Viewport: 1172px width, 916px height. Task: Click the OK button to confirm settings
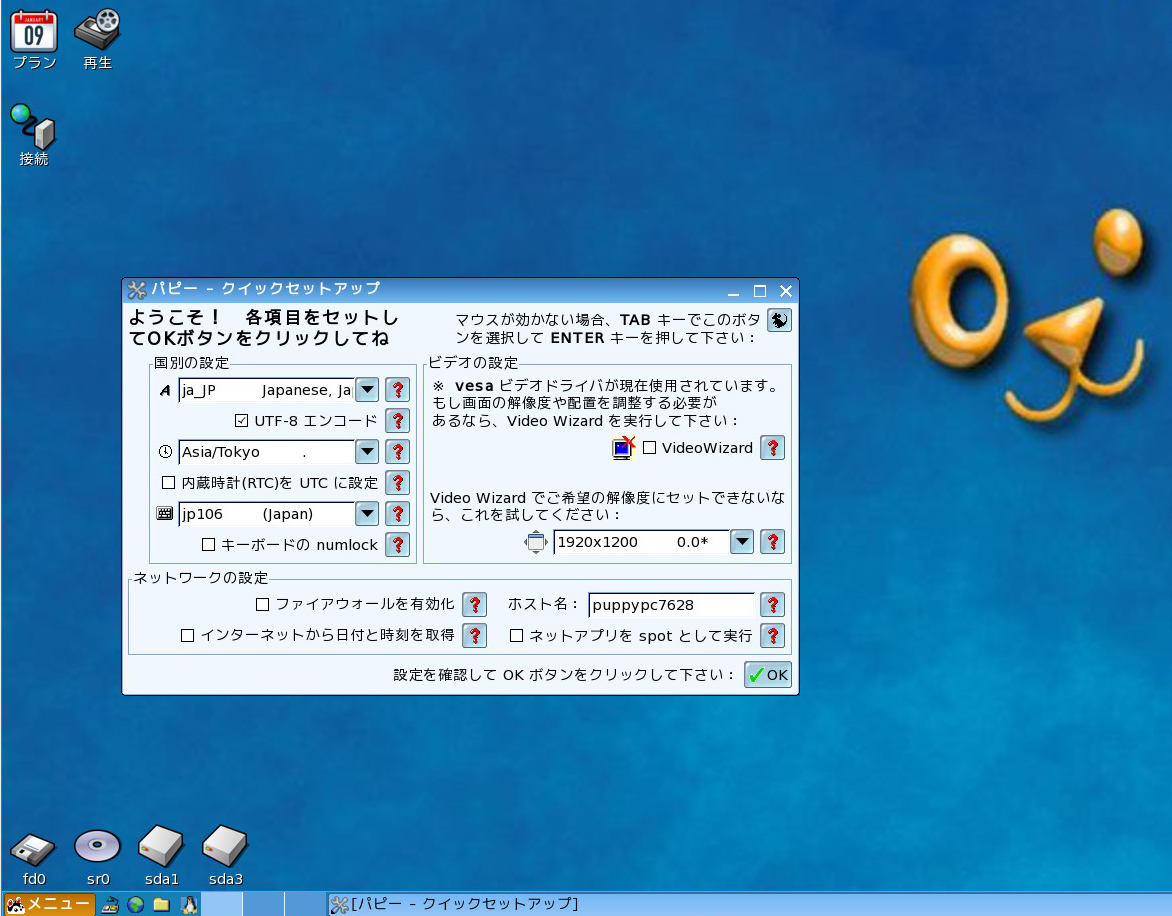(x=768, y=675)
